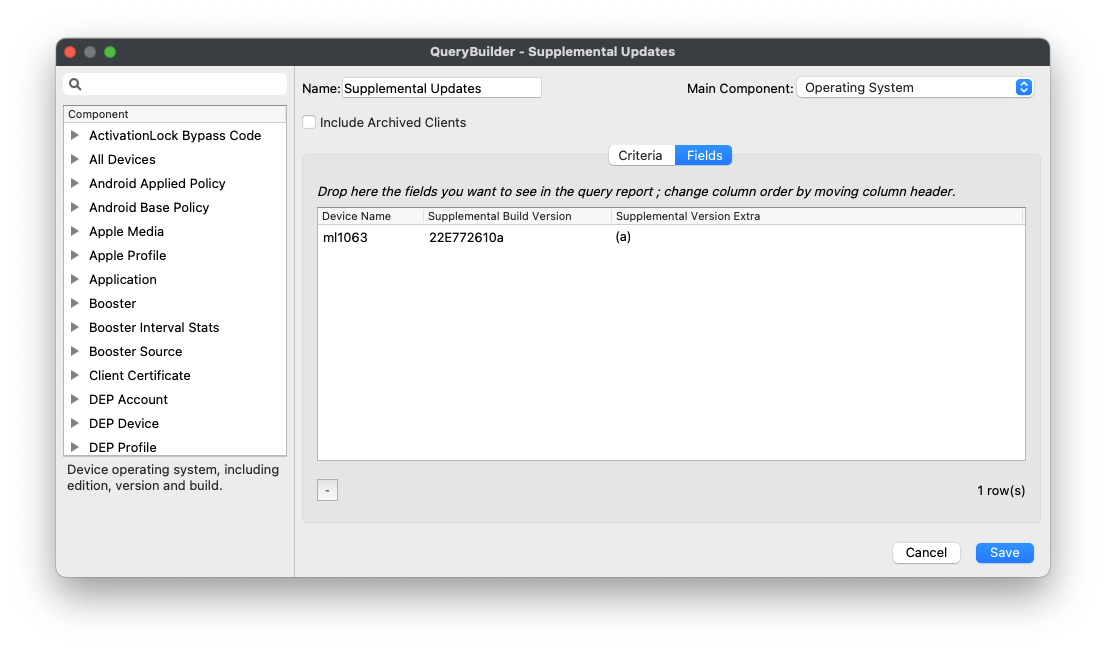This screenshot has width=1106, height=651.
Task: Select the Client Certificate label
Action: (x=140, y=375)
